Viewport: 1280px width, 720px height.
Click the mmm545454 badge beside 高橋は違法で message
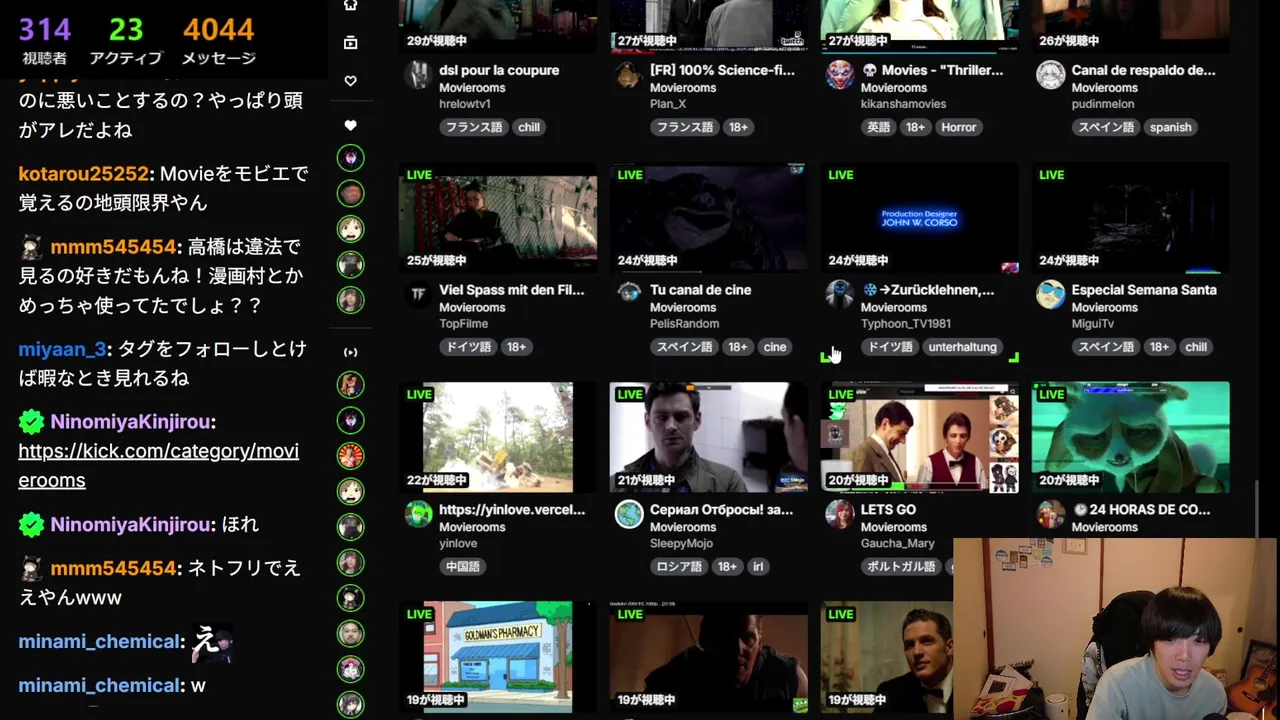(x=32, y=247)
